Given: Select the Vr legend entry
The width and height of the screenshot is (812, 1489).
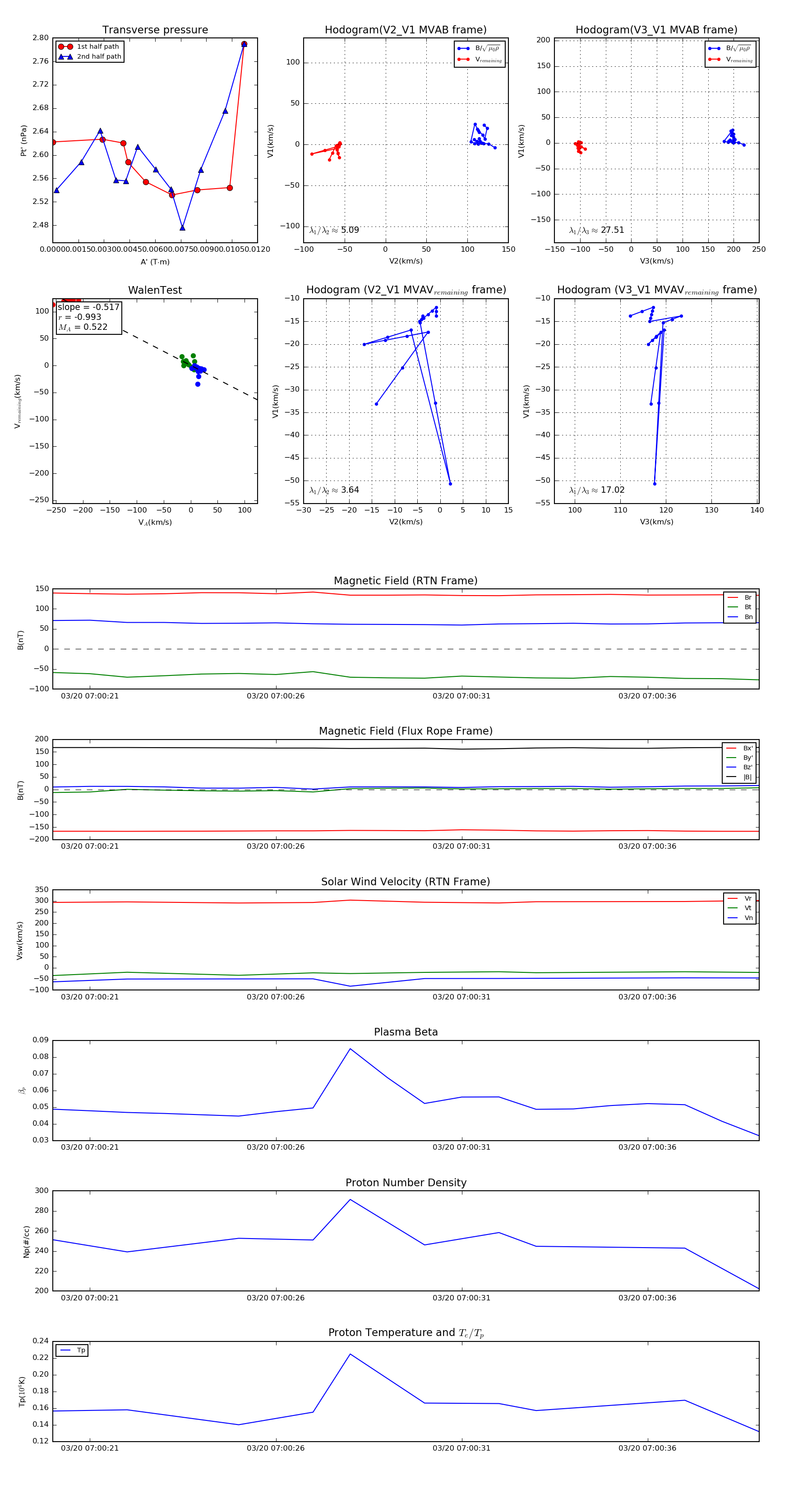Looking at the screenshot, I should (740, 899).
